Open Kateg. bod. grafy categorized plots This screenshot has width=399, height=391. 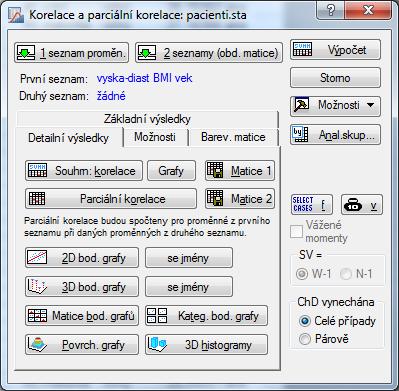tap(206, 316)
